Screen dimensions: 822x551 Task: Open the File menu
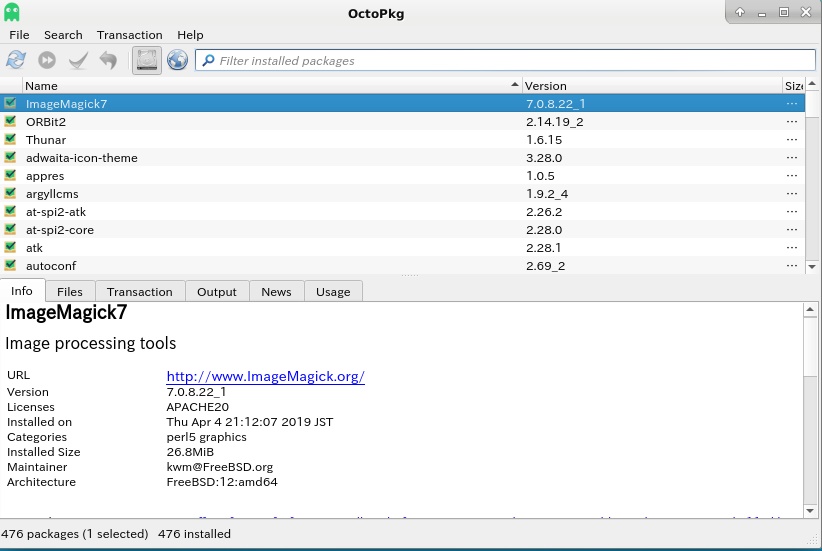(x=19, y=35)
